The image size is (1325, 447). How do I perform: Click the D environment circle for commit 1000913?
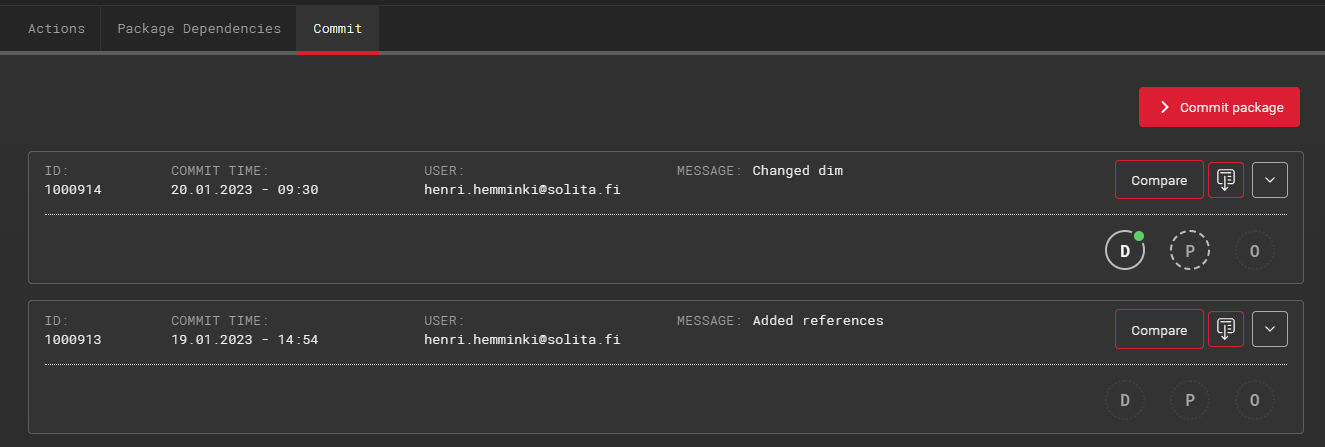pos(1125,400)
